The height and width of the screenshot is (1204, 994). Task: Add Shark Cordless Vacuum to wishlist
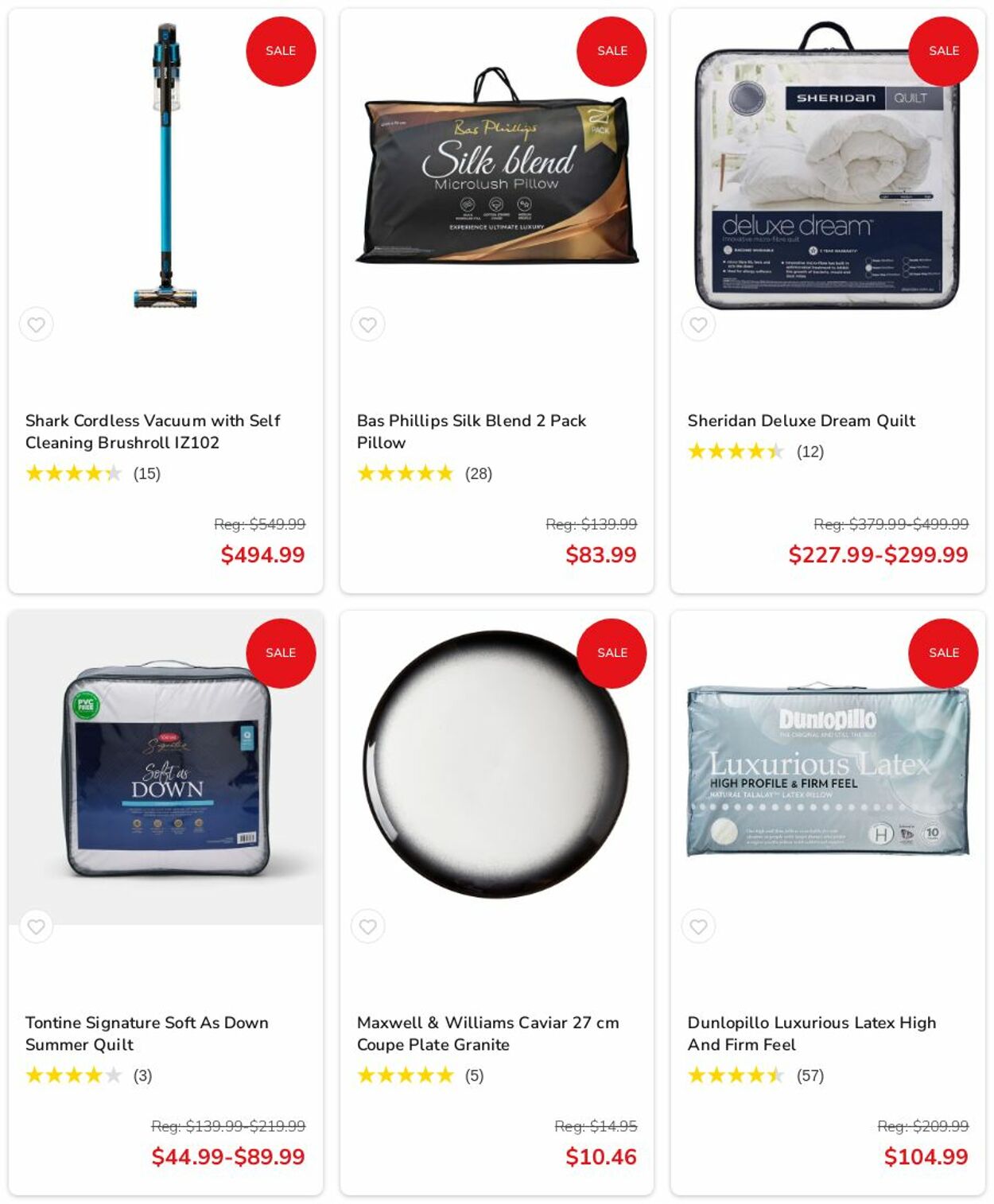pos(37,324)
